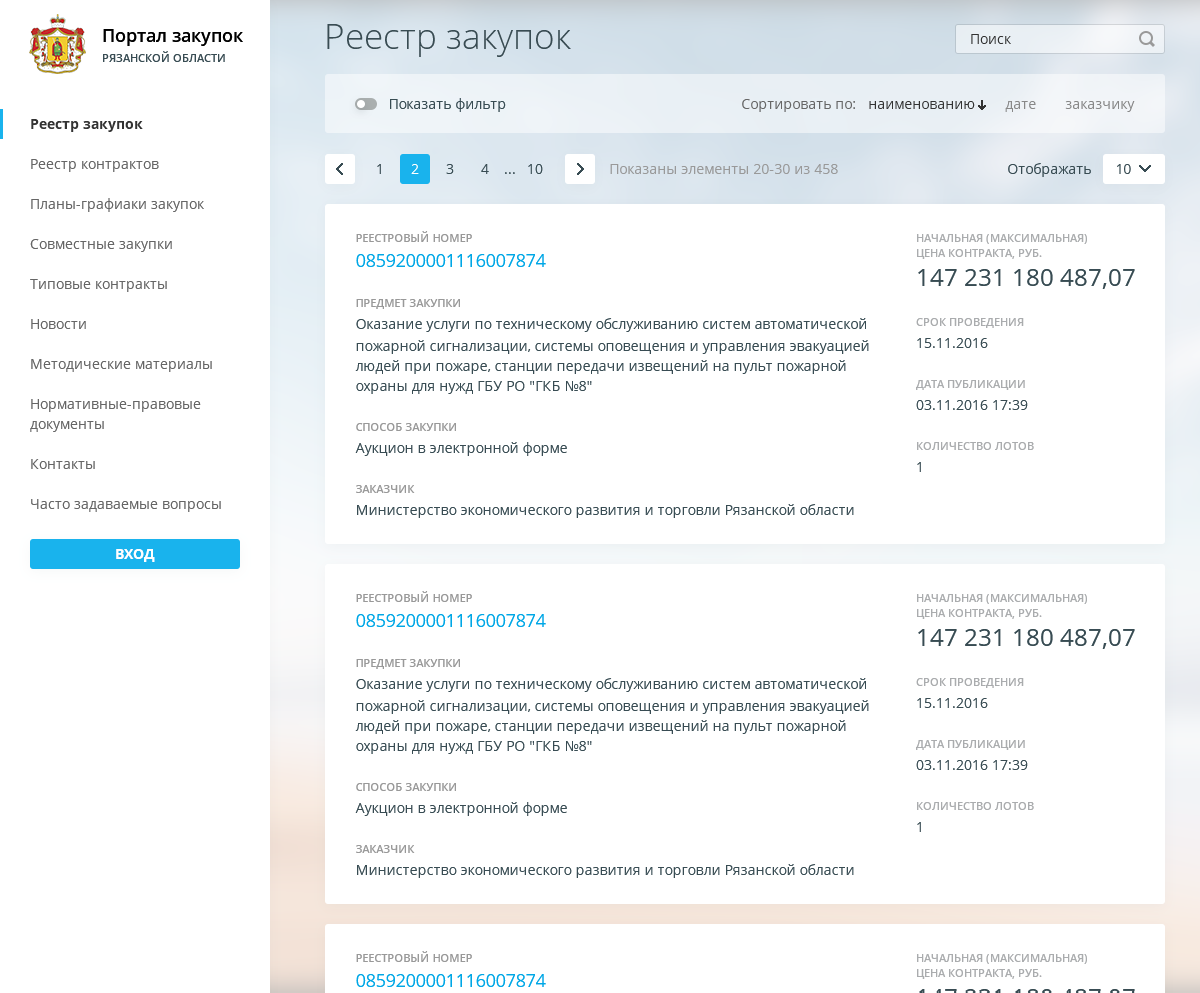
Task: Go to previous page with left arrow
Action: 340,169
